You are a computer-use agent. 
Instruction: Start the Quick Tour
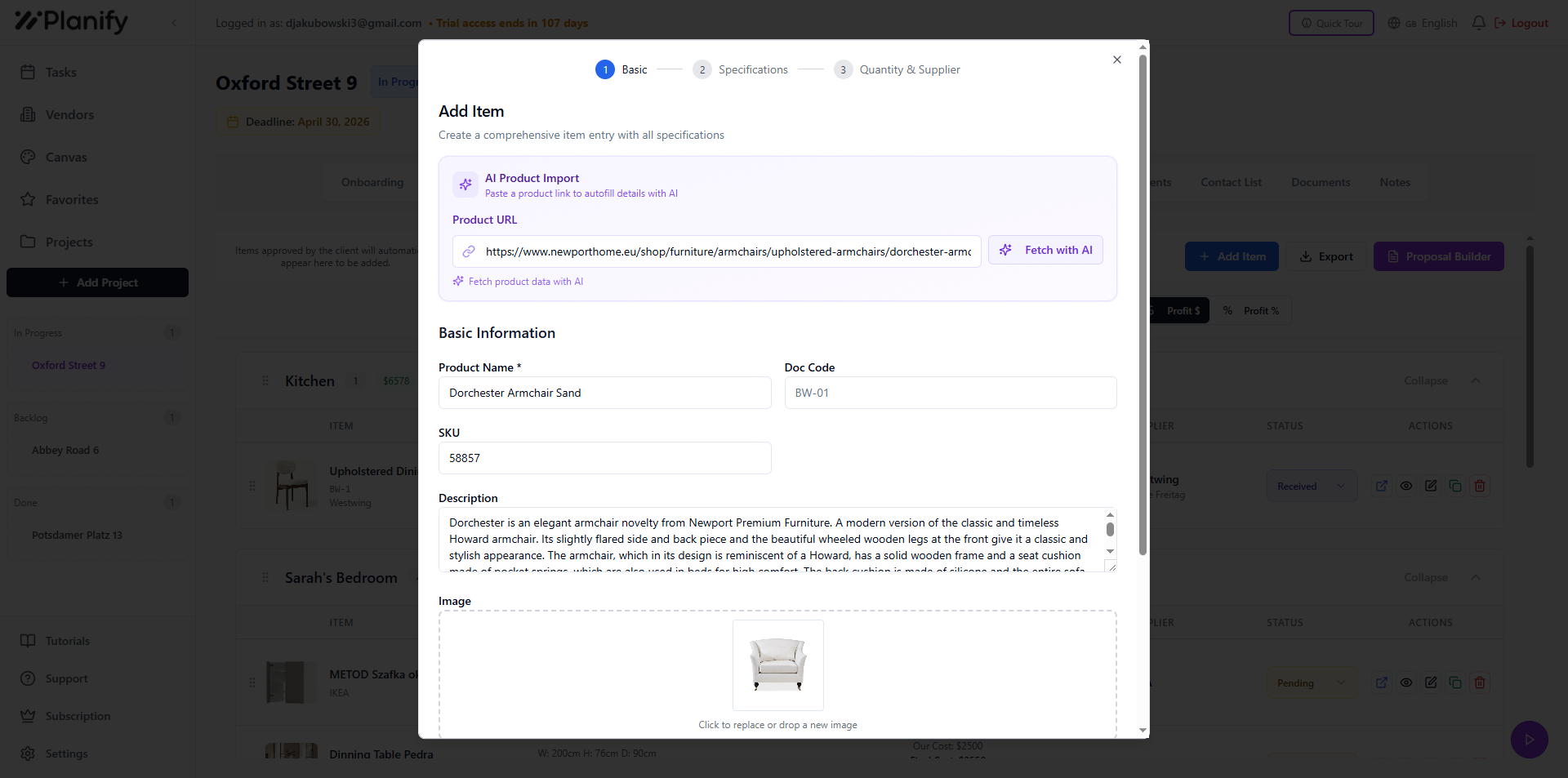point(1331,23)
